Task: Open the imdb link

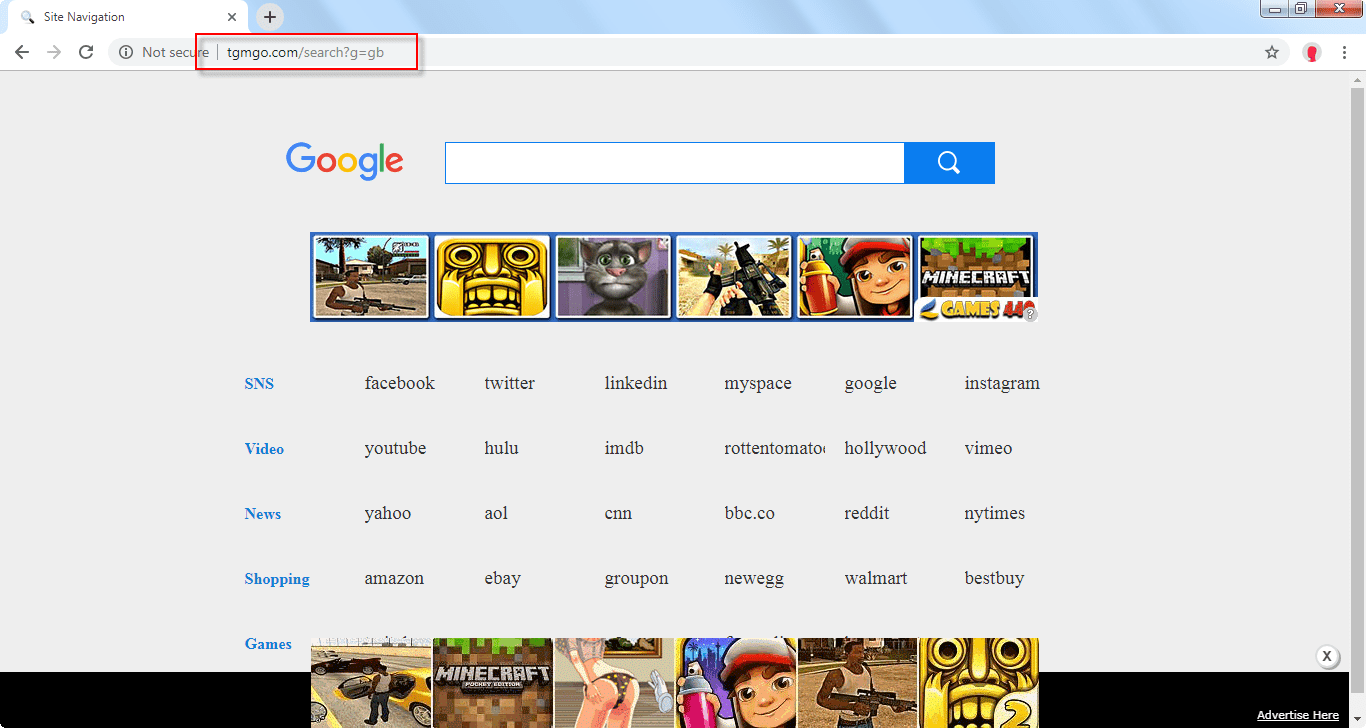Action: (624, 448)
